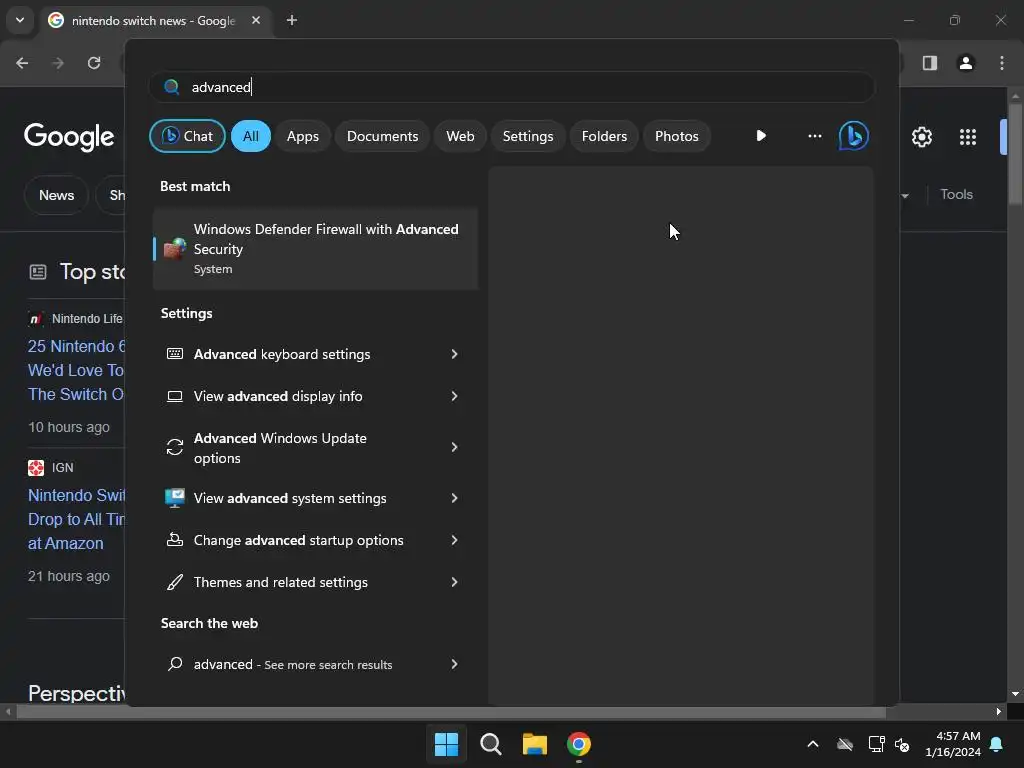Screen dimensions: 1024x768
Task: Expand View advanced display info chevron
Action: [454, 396]
